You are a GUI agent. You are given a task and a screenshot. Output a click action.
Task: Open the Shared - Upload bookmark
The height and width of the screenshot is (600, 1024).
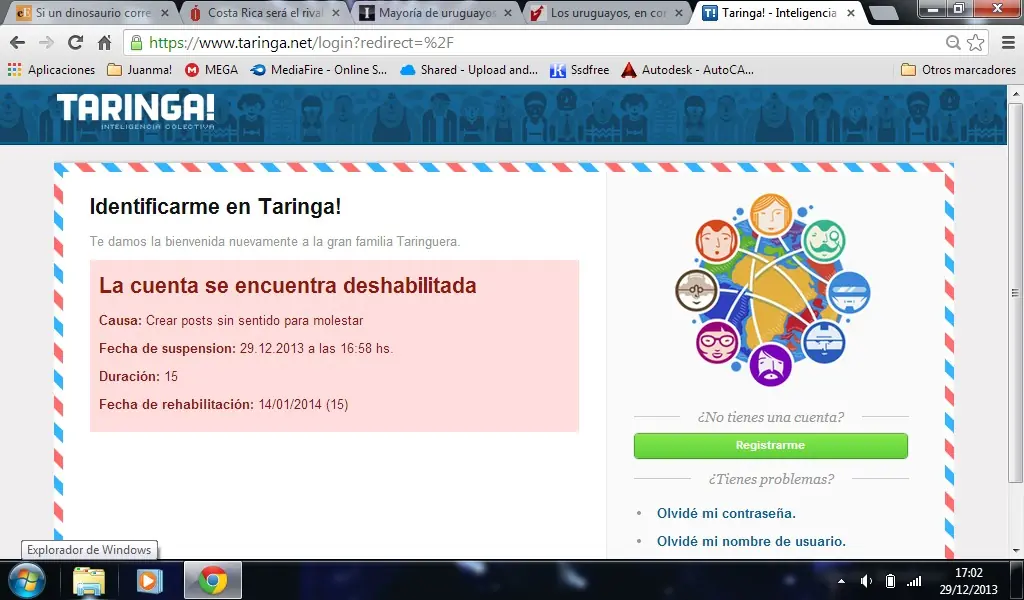click(x=469, y=70)
